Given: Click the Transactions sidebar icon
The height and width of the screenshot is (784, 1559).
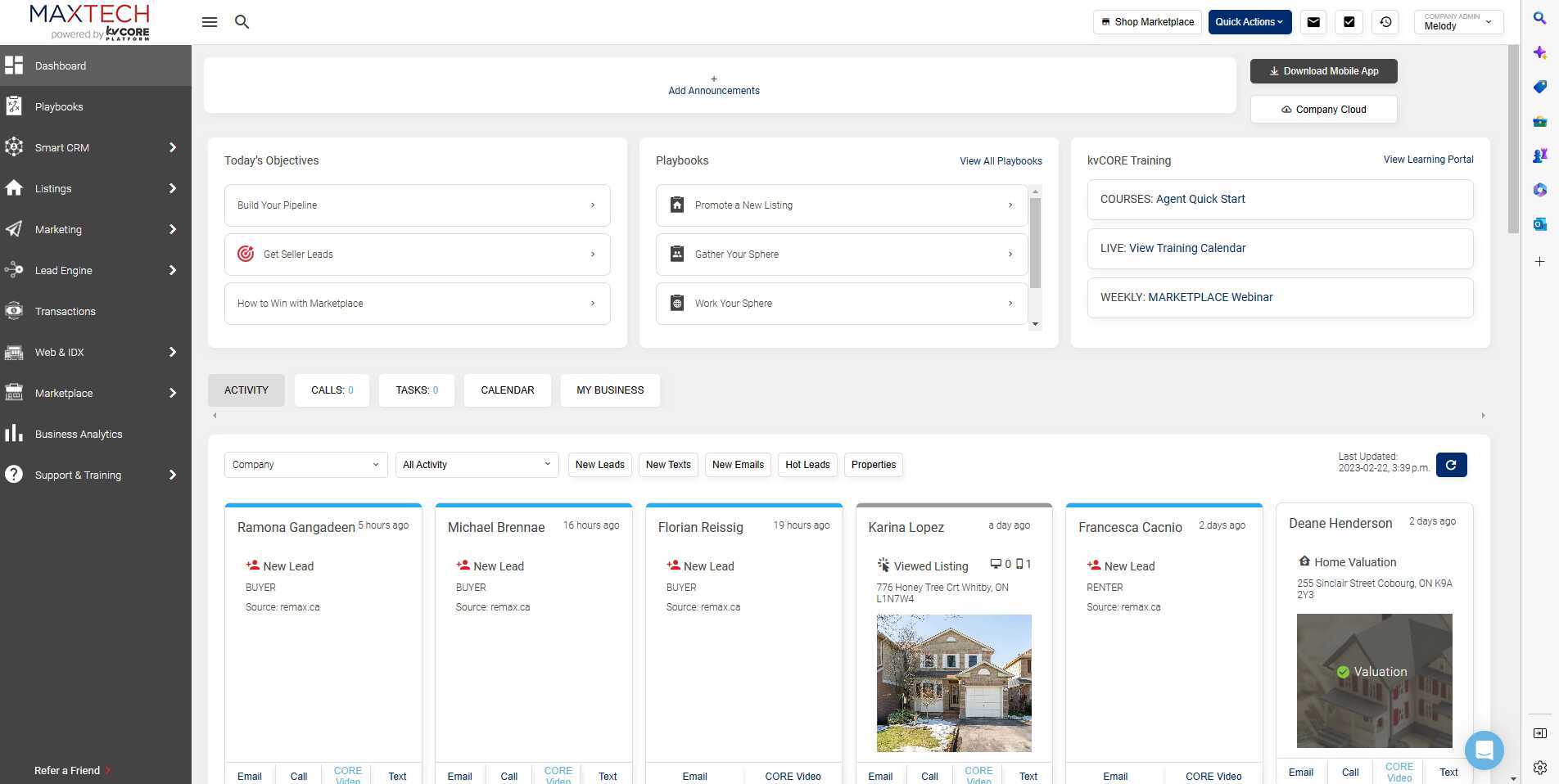Looking at the screenshot, I should click(14, 311).
